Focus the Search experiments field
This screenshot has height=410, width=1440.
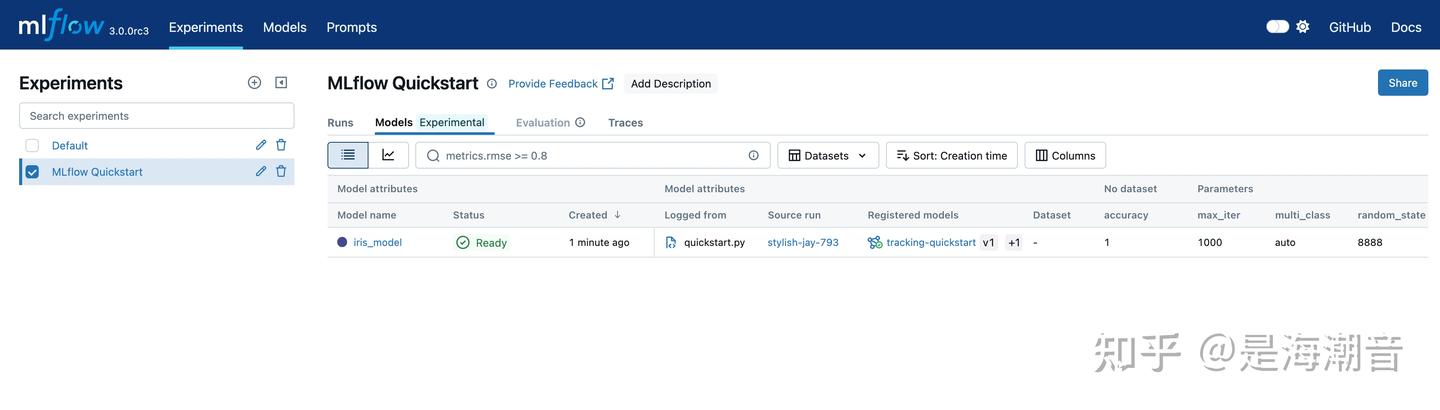click(156, 116)
